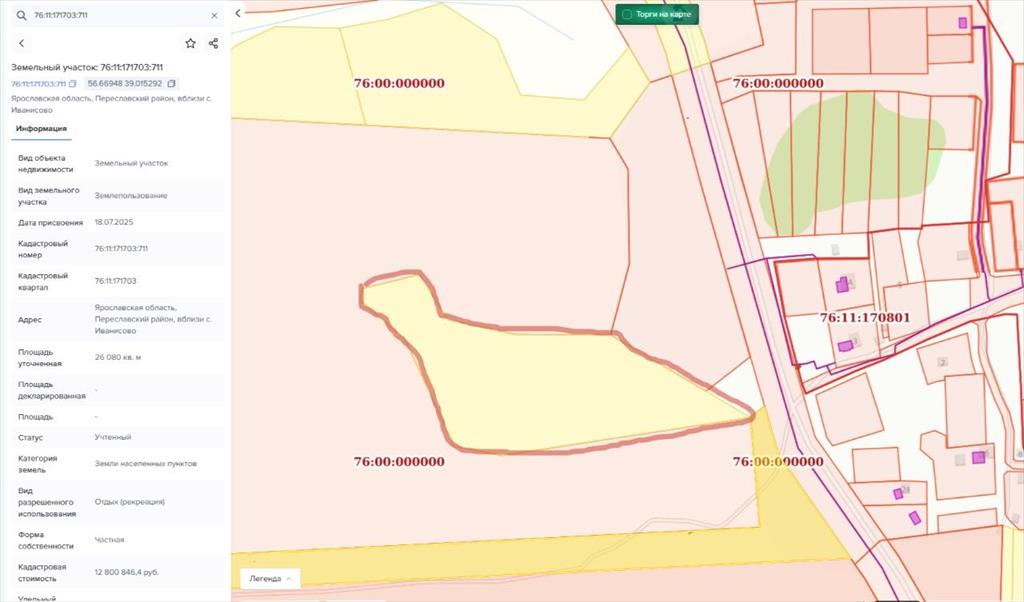
Task: Enable the "Торги на карте" checkbox
Action: pyautogui.click(x=626, y=15)
